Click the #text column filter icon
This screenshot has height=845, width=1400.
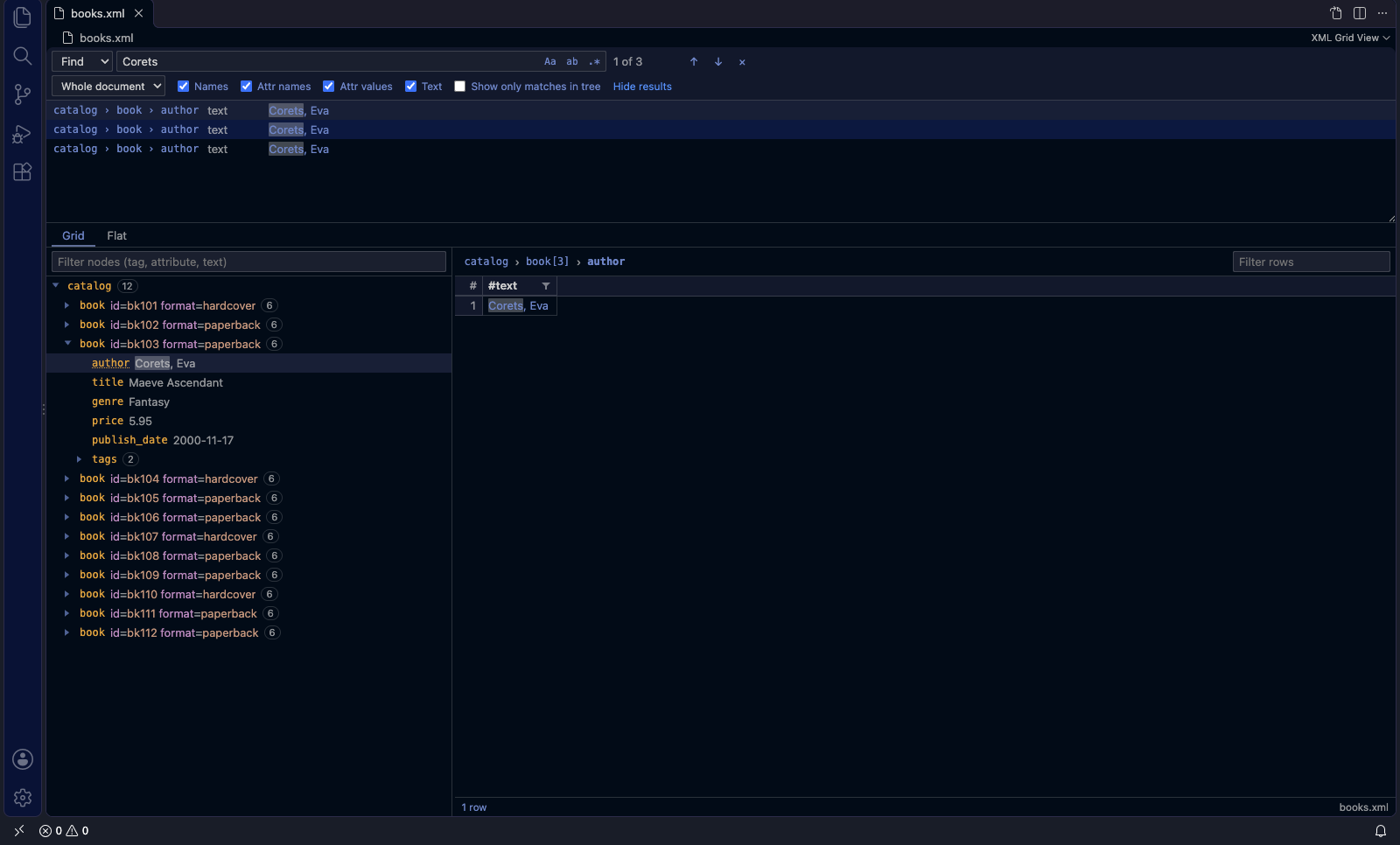[546, 286]
